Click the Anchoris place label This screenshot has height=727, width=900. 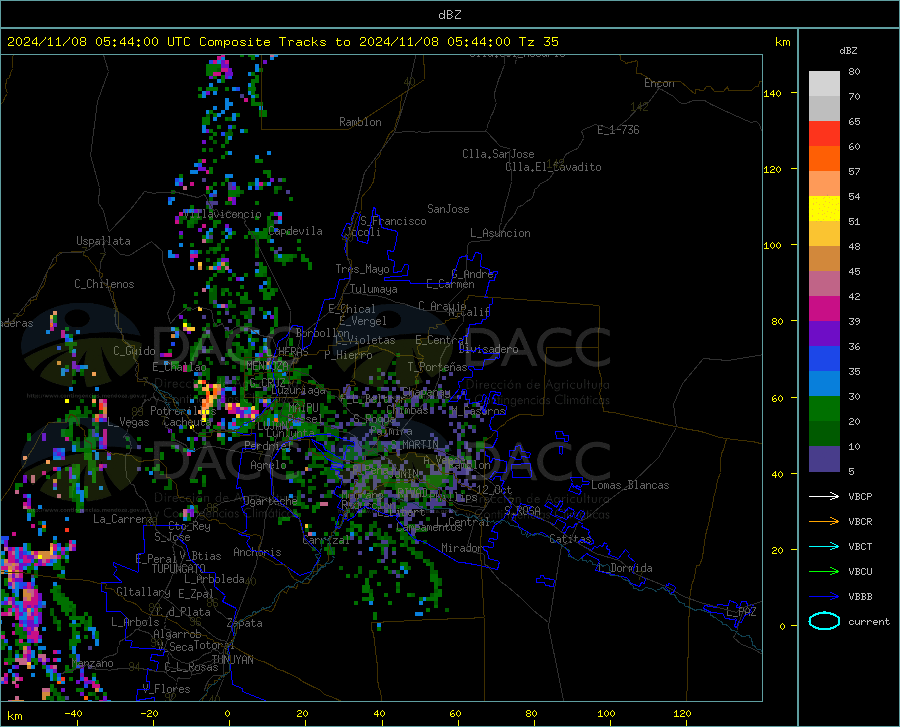tap(257, 552)
